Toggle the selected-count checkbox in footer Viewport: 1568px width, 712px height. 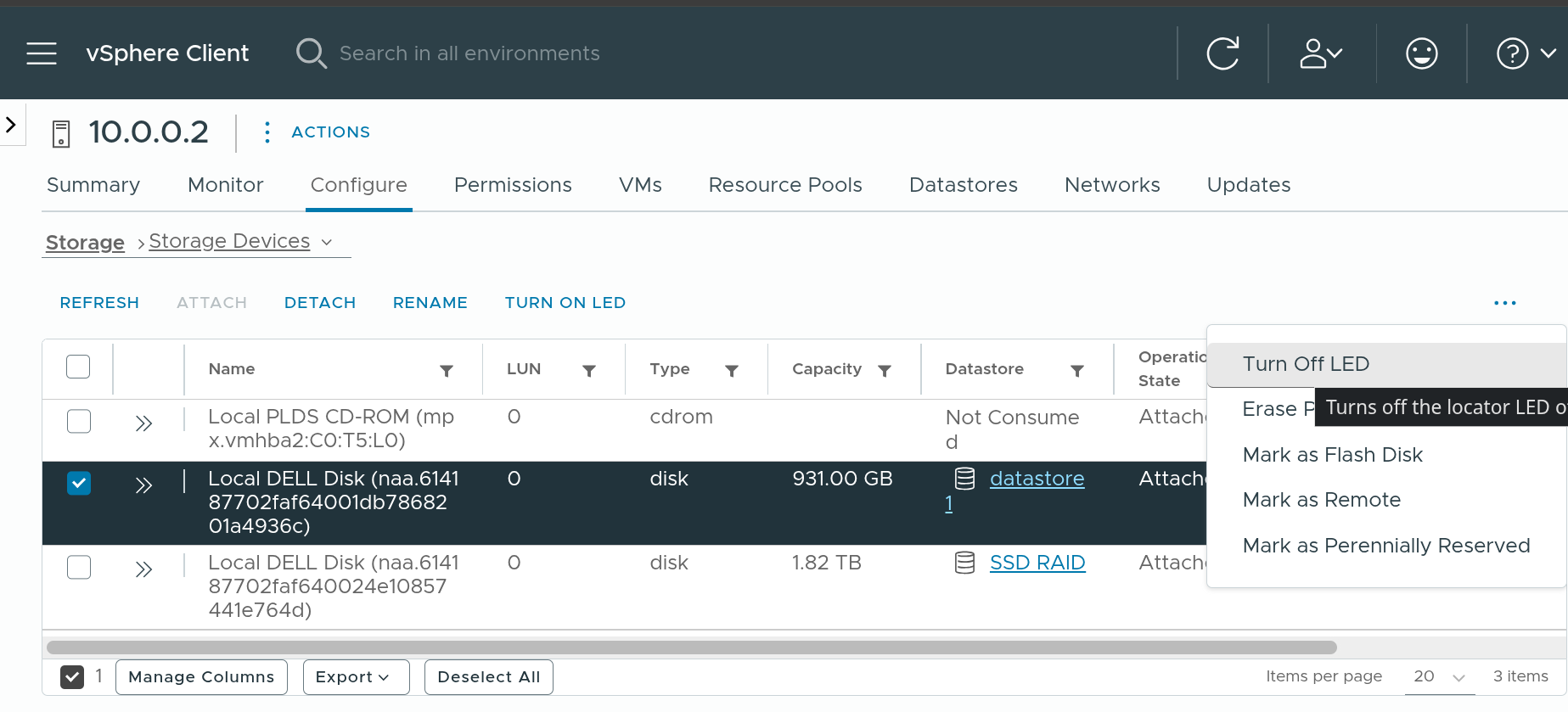click(72, 677)
